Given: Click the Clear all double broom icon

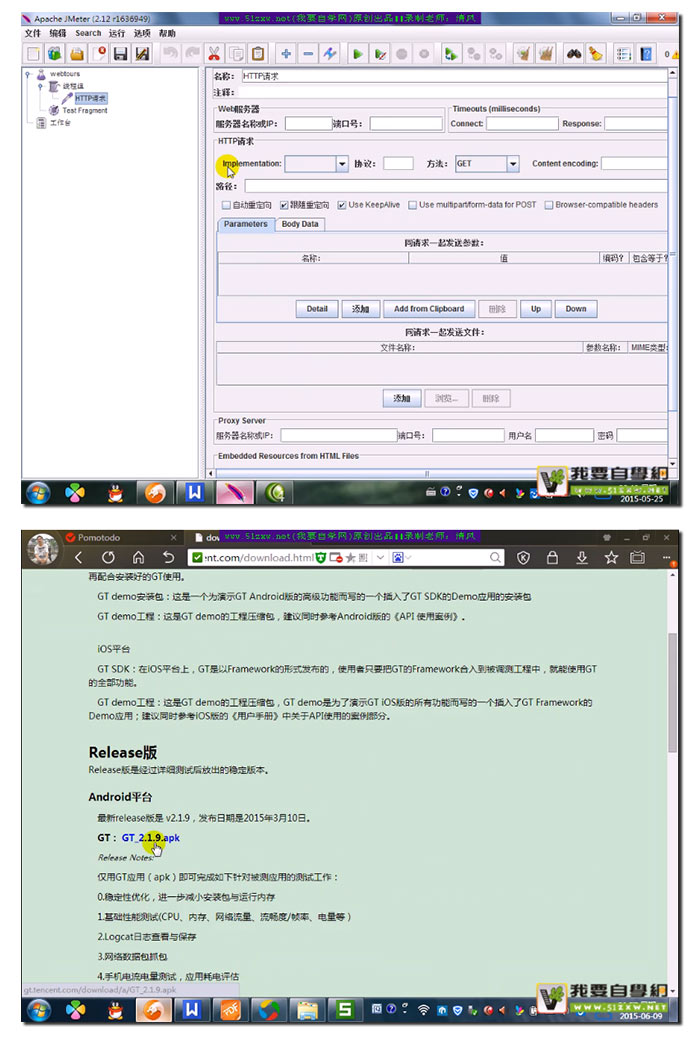Looking at the screenshot, I should (x=545, y=54).
